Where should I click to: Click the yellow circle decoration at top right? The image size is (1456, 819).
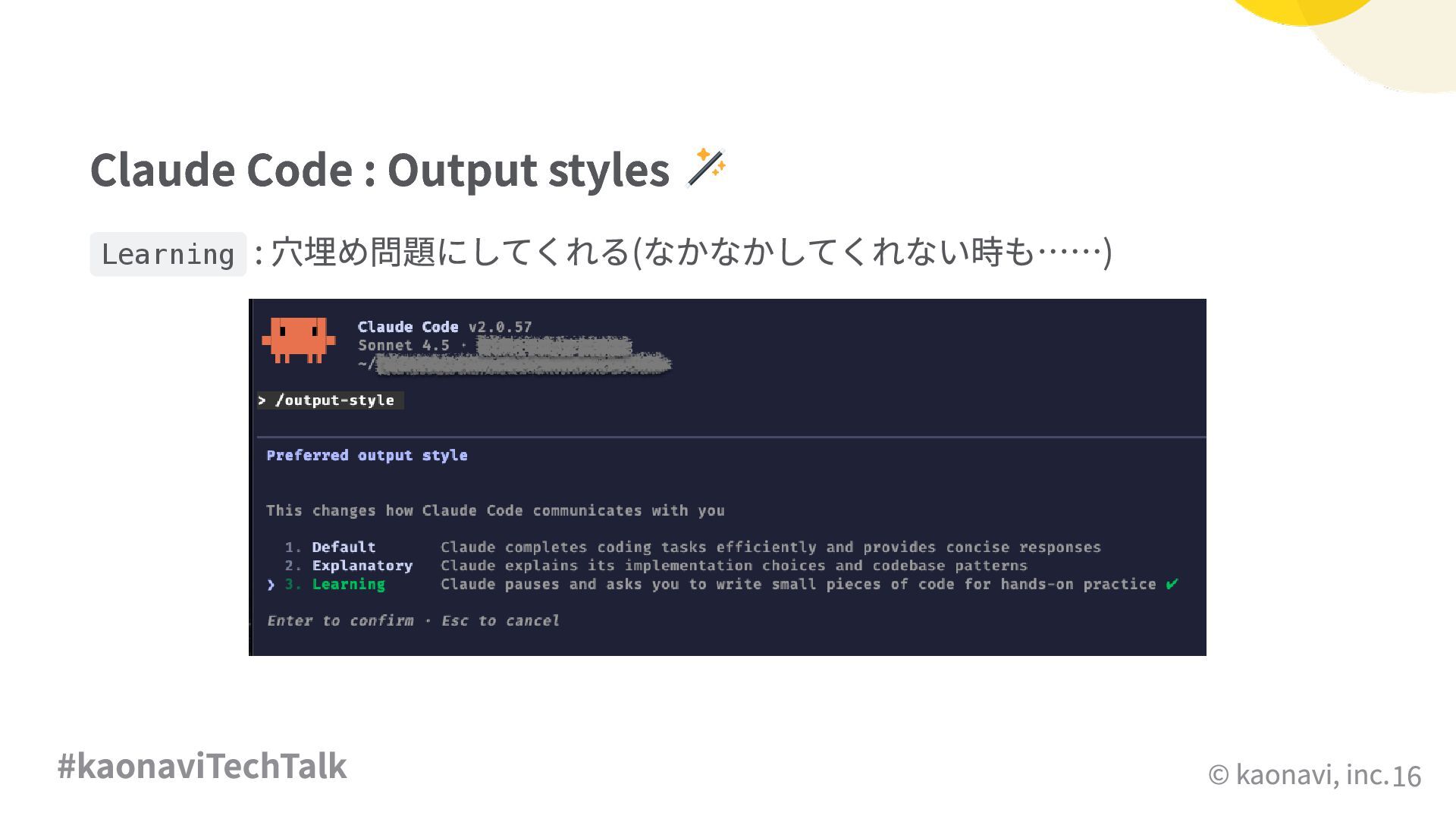[1302, 9]
